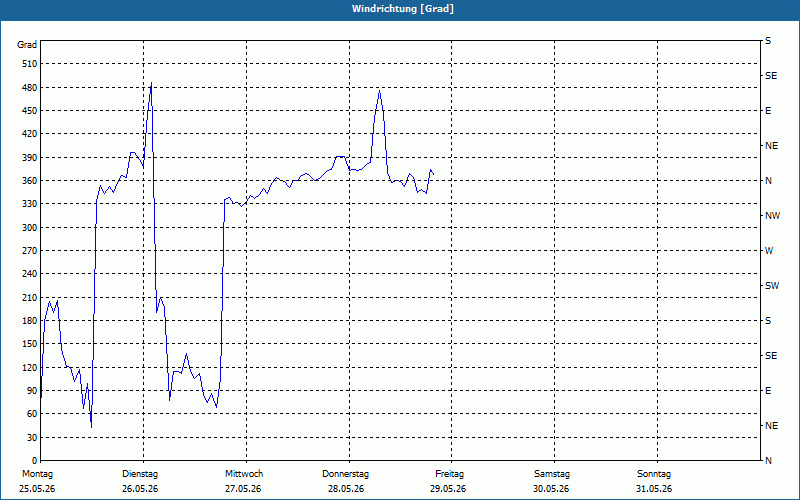Select the 0 value on the left axis

pos(35,461)
